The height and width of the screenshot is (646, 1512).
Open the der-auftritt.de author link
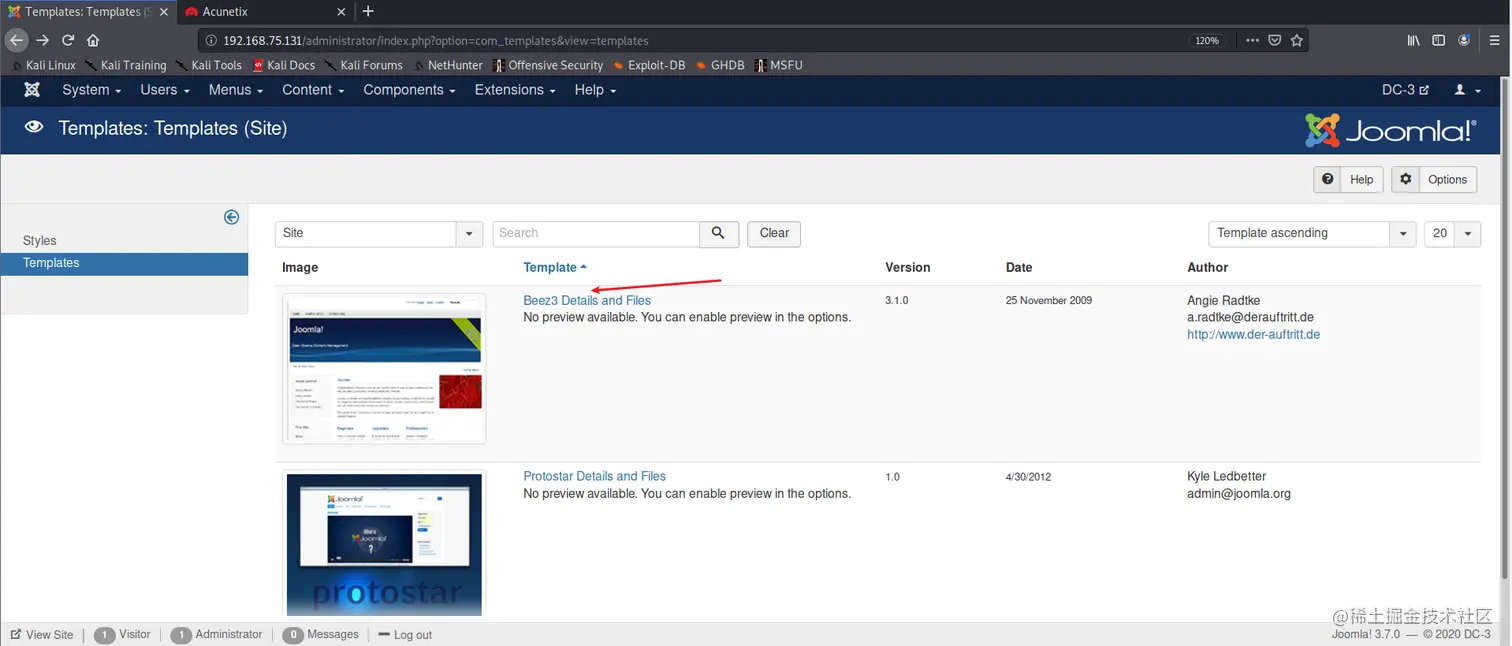(x=1254, y=335)
